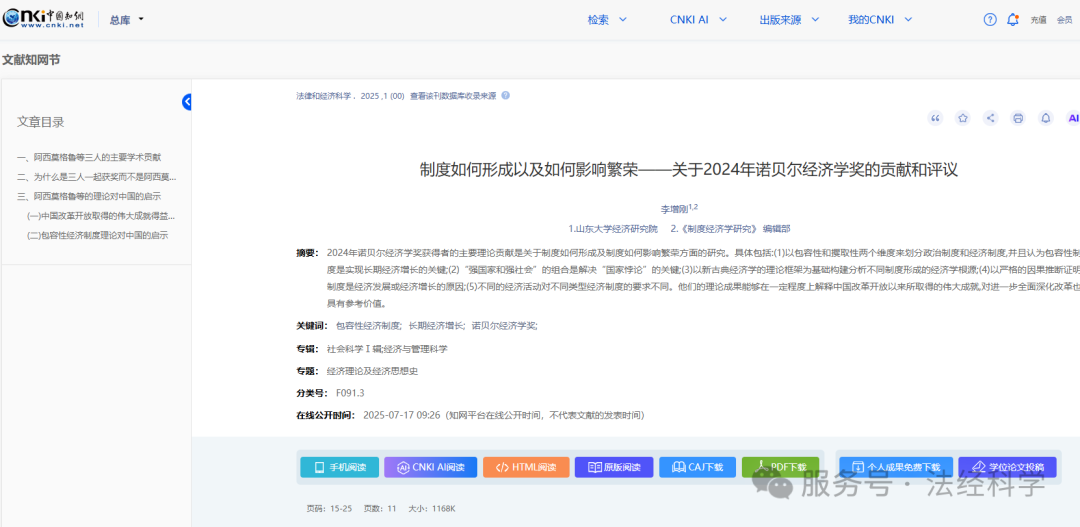Open the 总库 database dropdown
1080x527 pixels.
[127, 20]
